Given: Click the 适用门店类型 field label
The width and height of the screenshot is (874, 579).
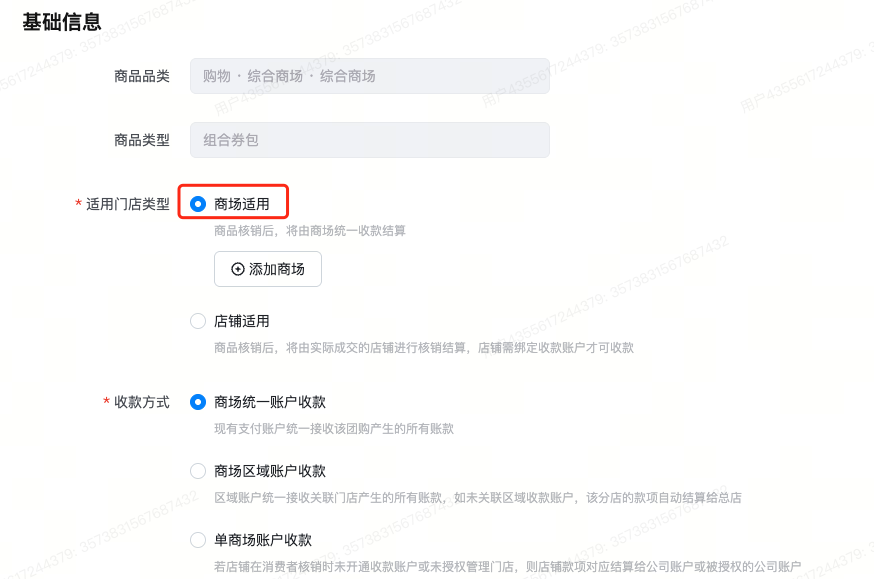Looking at the screenshot, I should [x=128, y=204].
